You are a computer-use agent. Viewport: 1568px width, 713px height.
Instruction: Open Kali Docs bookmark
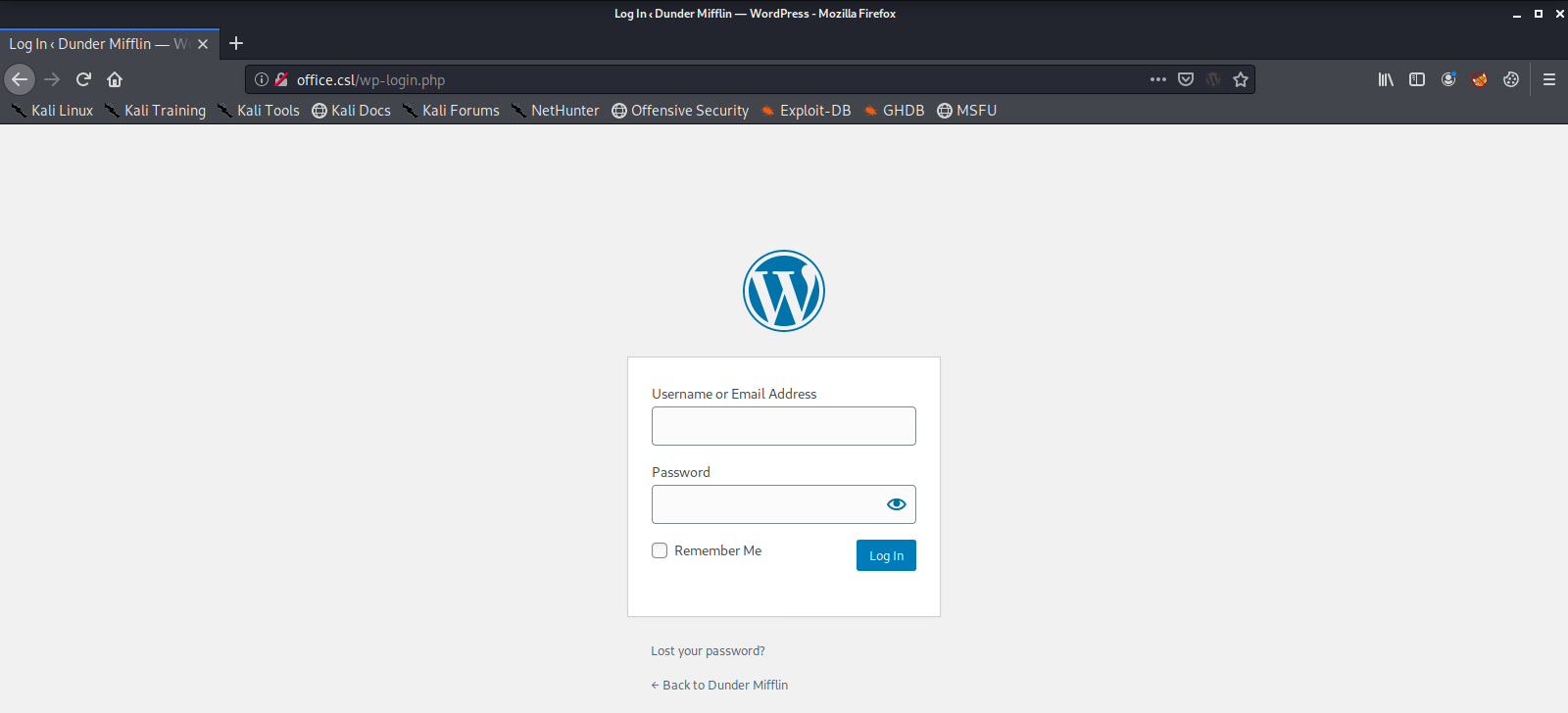351,111
